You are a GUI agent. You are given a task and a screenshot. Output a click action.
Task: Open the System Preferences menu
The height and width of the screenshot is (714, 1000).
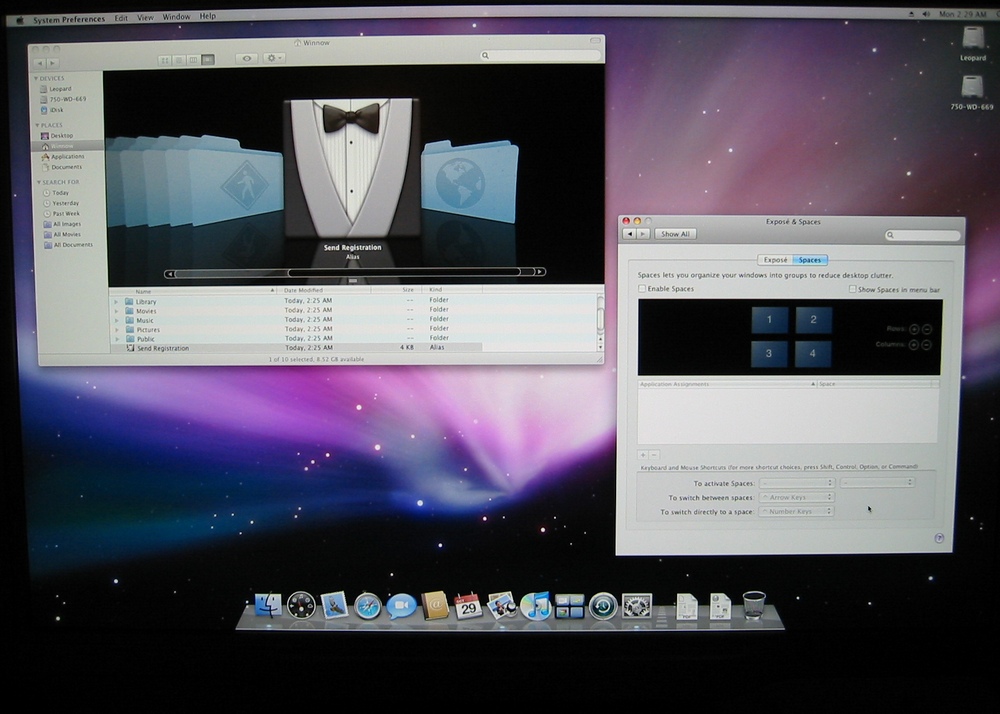pos(69,19)
